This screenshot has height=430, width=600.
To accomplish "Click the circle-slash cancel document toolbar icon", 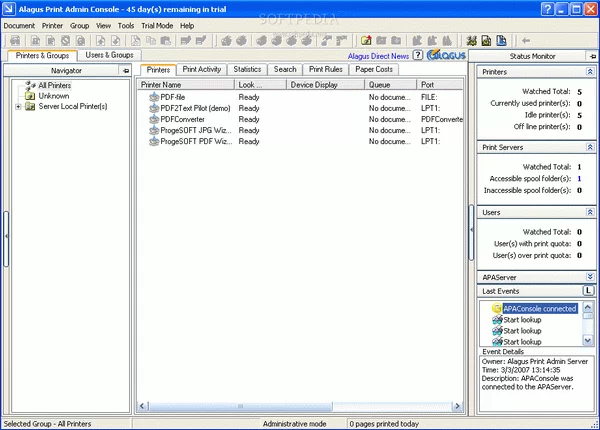I will [66, 40].
